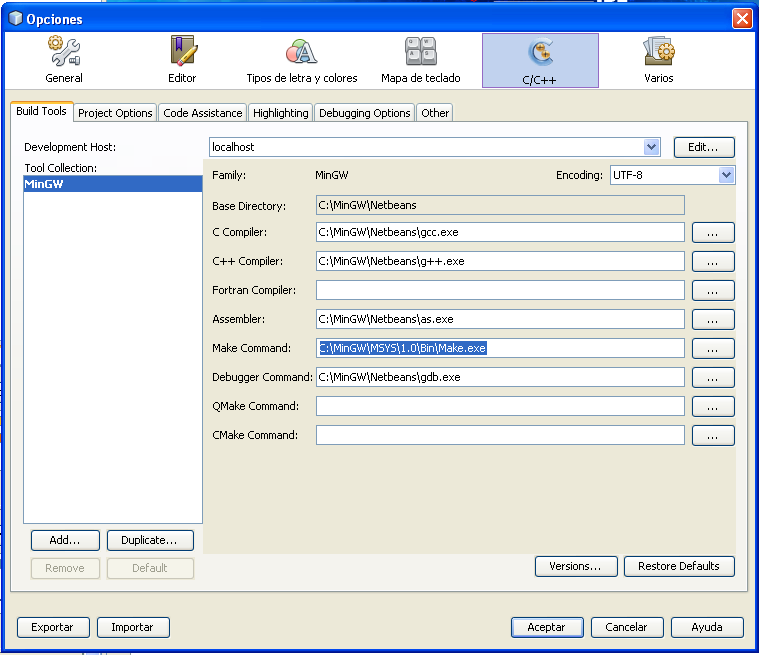Switch to the Highlighting tab

(x=281, y=113)
